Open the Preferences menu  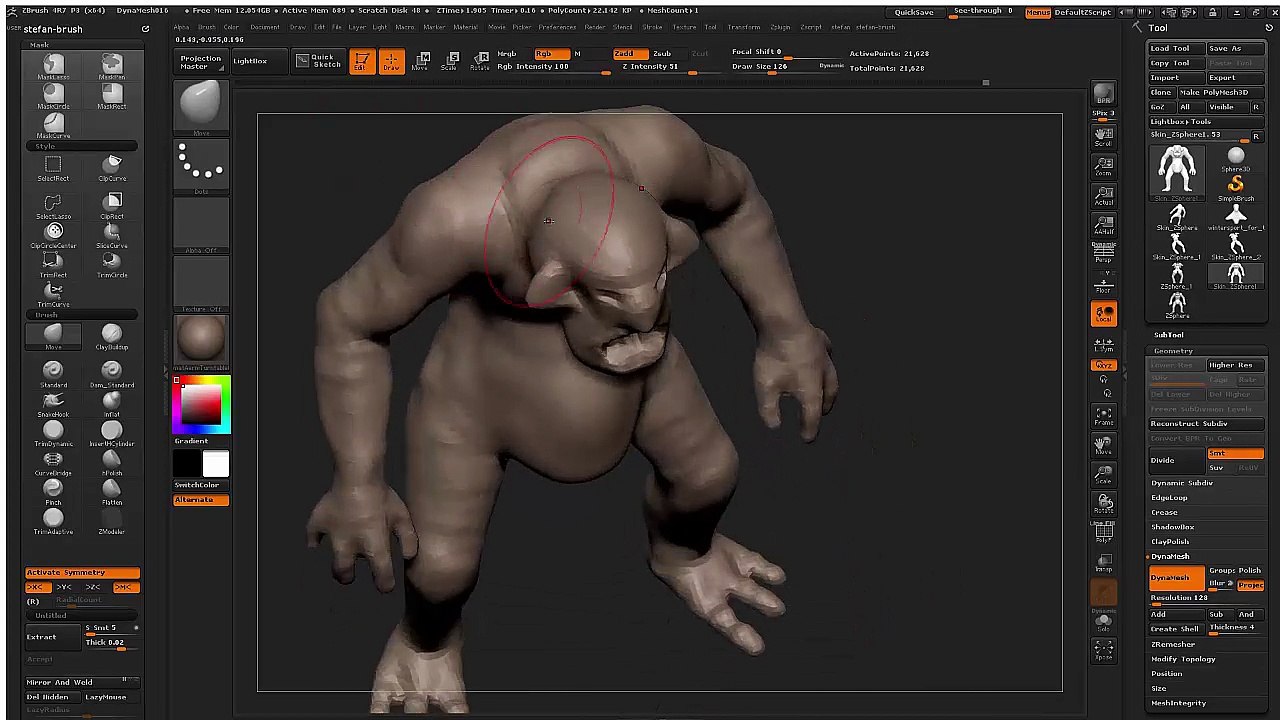click(x=557, y=27)
